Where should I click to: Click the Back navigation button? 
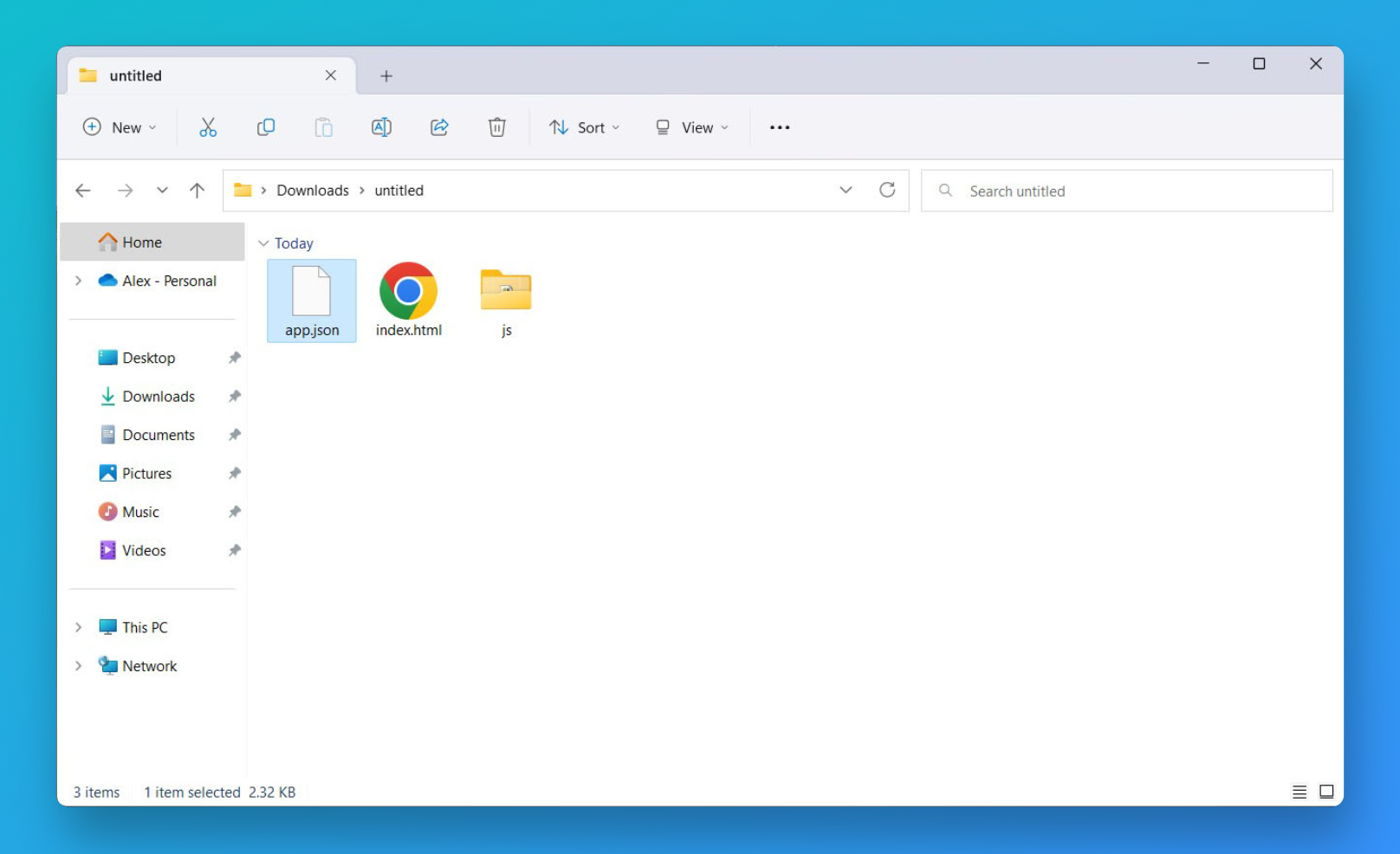click(83, 190)
